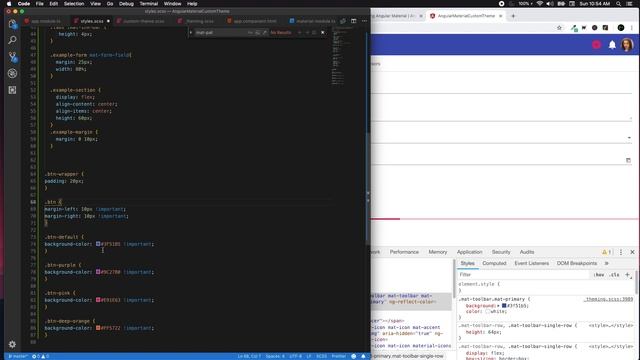Open the Extensions view in VS Code
Screen dimensions: 640x360
12,90
